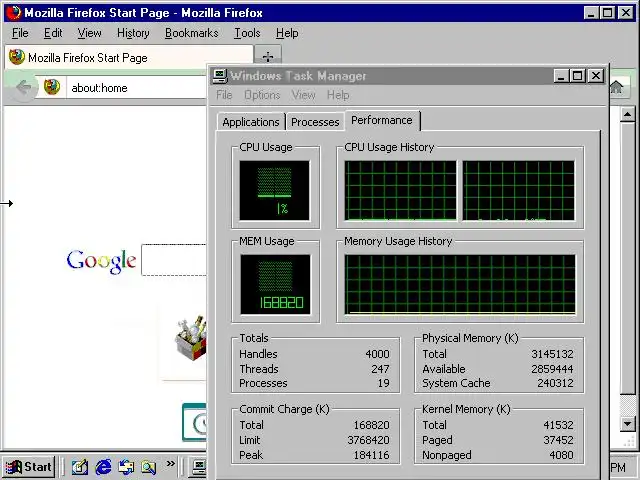The image size is (640, 480).
Task: Open Task Manager's View menu
Action: (x=304, y=95)
